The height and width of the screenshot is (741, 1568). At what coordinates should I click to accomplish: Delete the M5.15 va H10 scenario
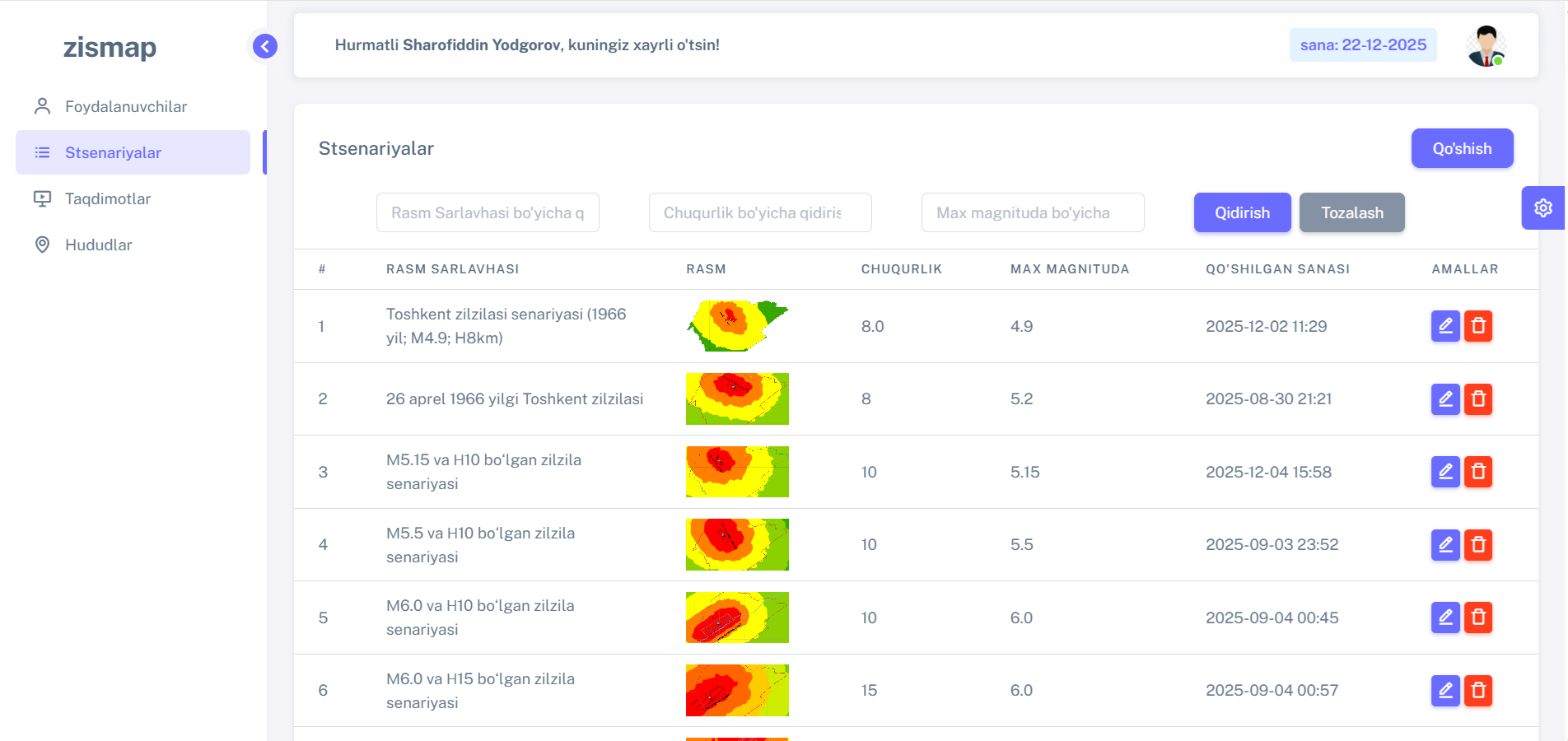coord(1478,472)
